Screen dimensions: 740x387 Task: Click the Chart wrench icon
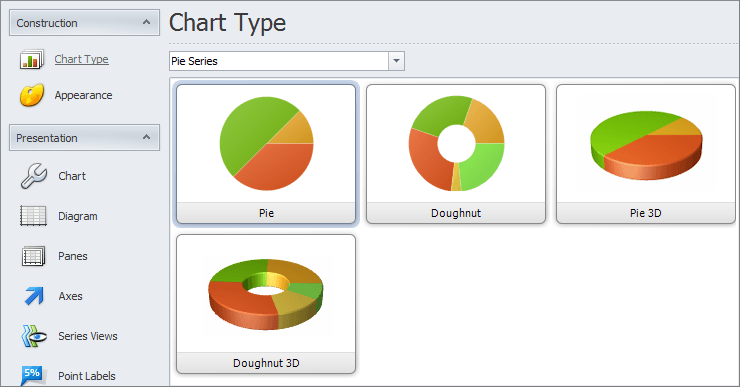tap(34, 176)
